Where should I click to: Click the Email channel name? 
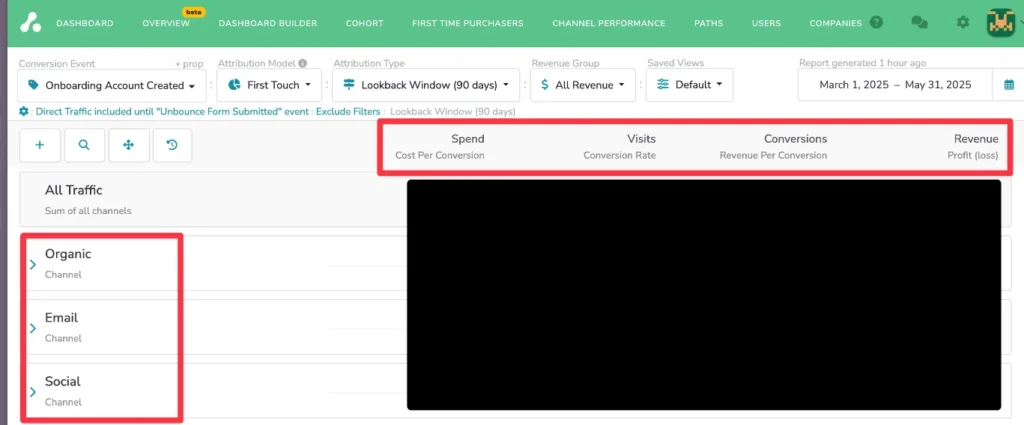pos(61,318)
